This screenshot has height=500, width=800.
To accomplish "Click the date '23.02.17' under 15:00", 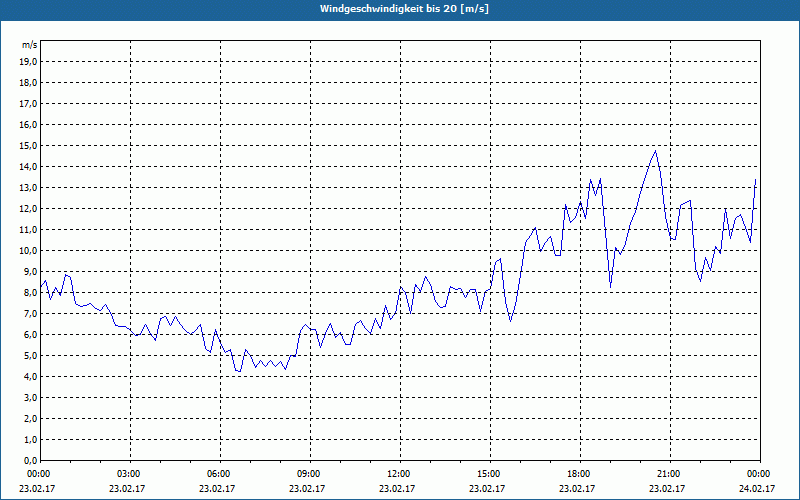I will pyautogui.click(x=487, y=488).
